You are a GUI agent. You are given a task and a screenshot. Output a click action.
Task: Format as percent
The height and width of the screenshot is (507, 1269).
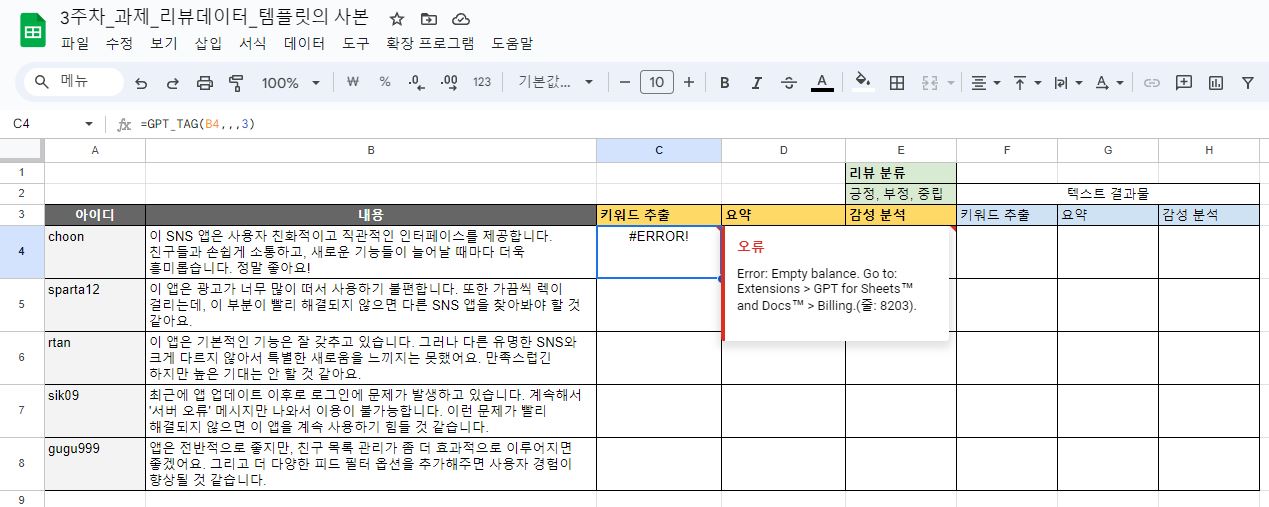coord(385,82)
